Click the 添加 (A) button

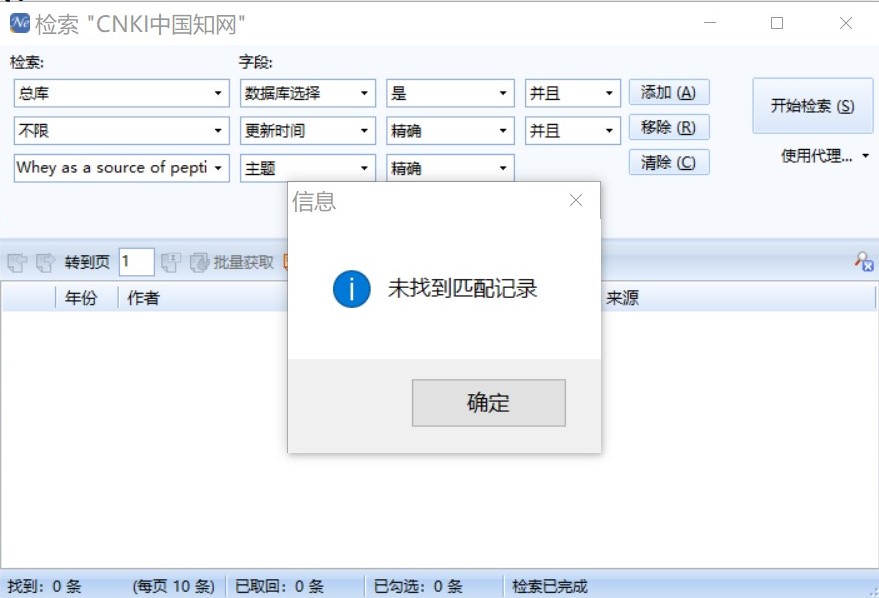(669, 92)
